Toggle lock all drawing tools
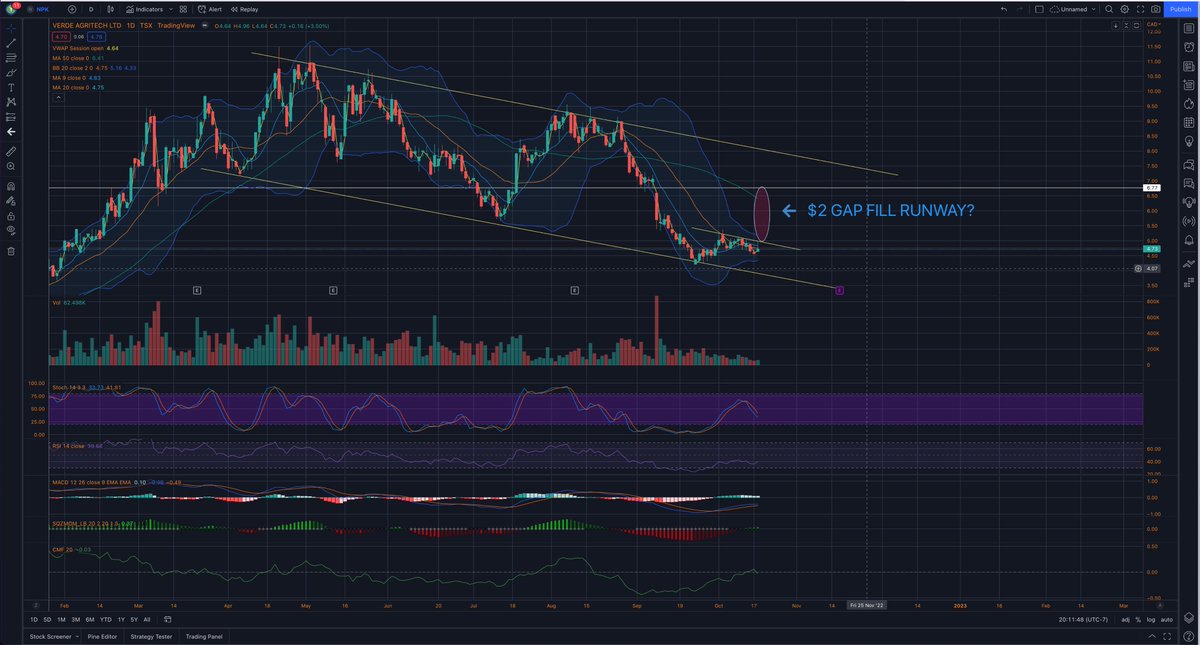Image resolution: width=1200 pixels, height=645 pixels. point(11,215)
